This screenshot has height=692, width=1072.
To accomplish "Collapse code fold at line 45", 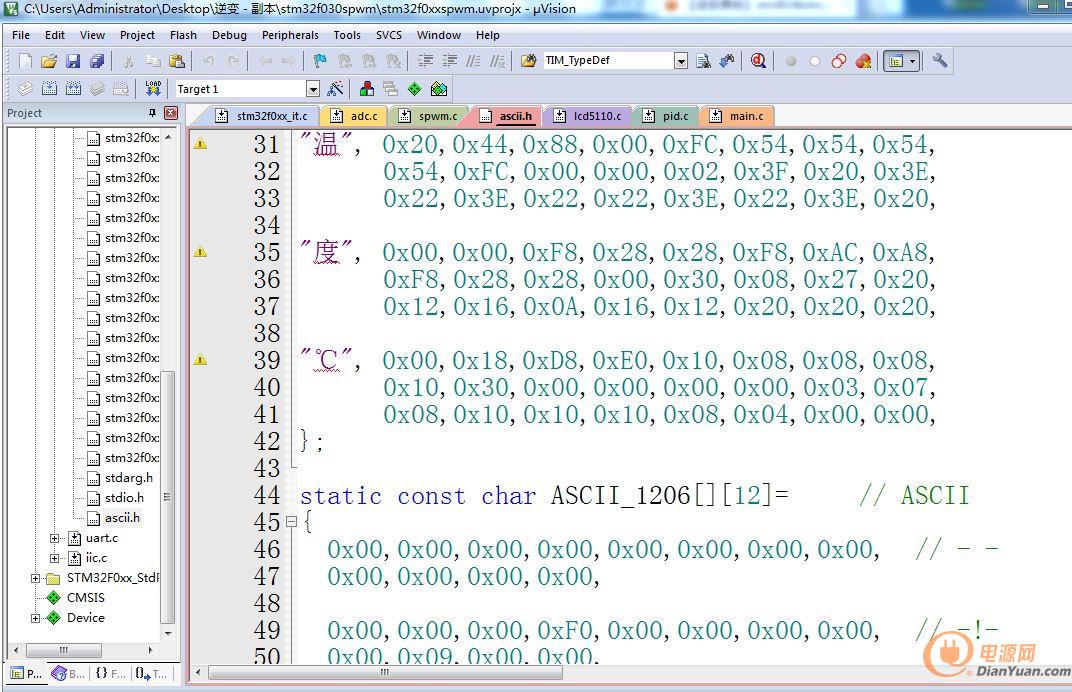I will [x=291, y=522].
